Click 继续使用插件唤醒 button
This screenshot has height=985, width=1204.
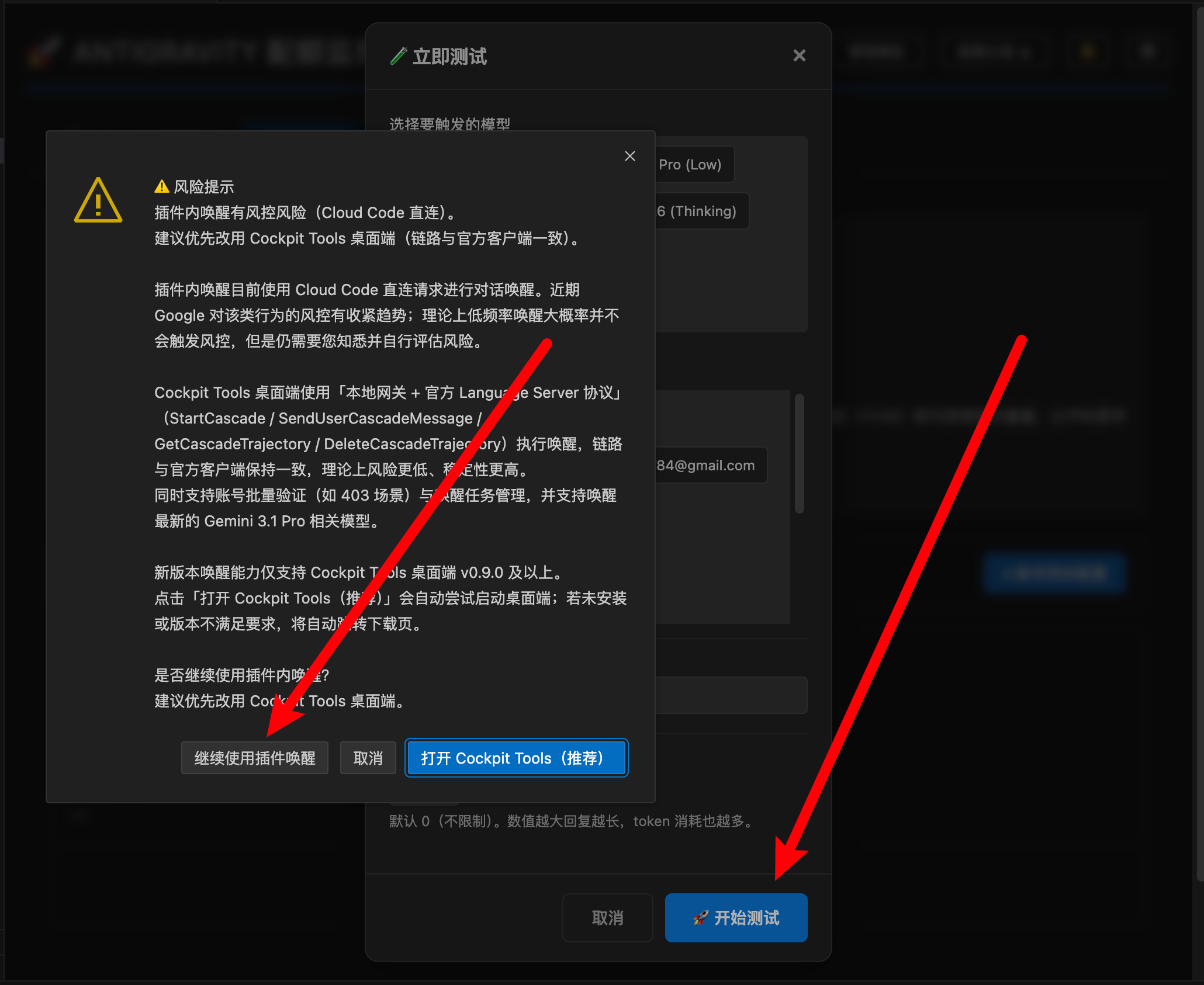click(255, 758)
